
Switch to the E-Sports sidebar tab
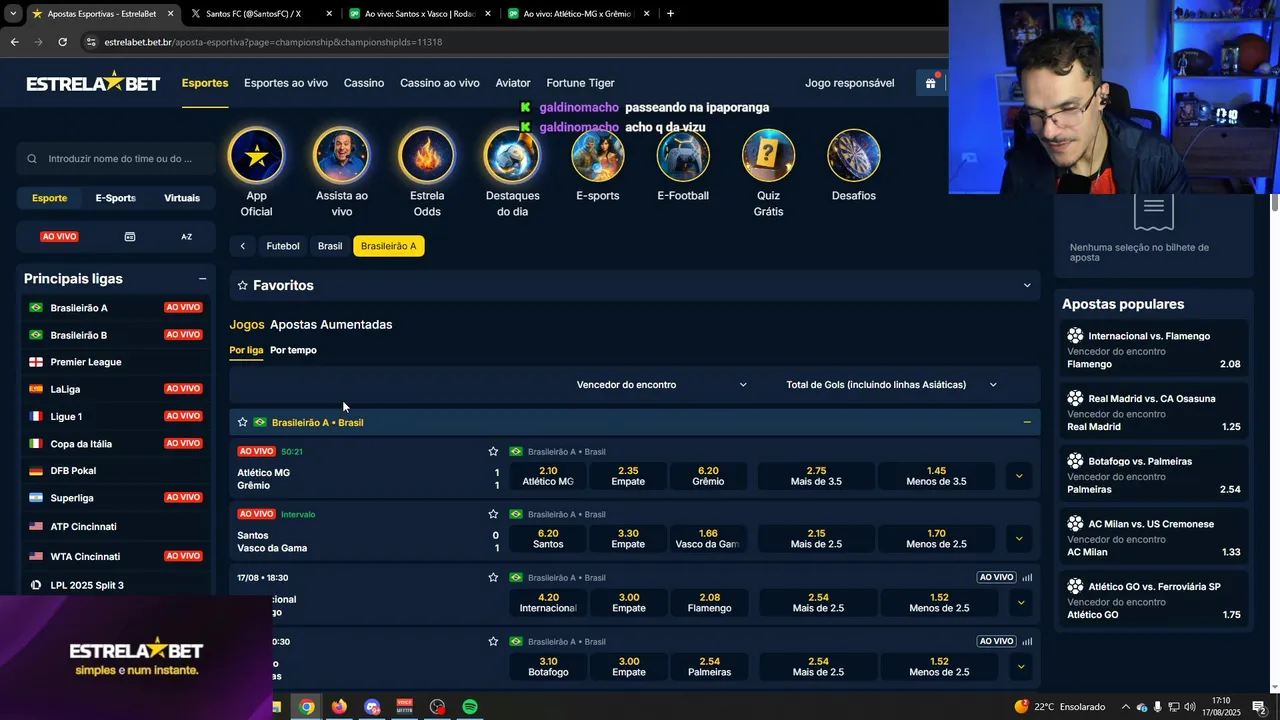coord(115,198)
